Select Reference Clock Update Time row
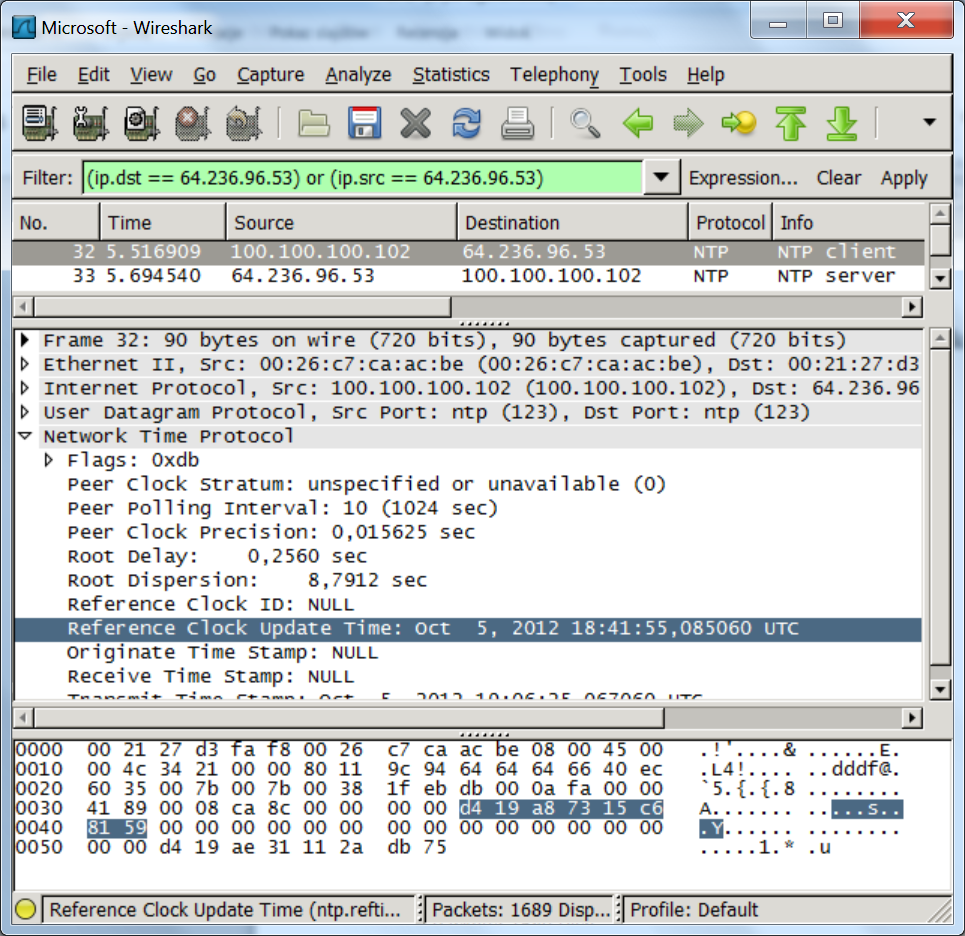 pyautogui.click(x=468, y=629)
